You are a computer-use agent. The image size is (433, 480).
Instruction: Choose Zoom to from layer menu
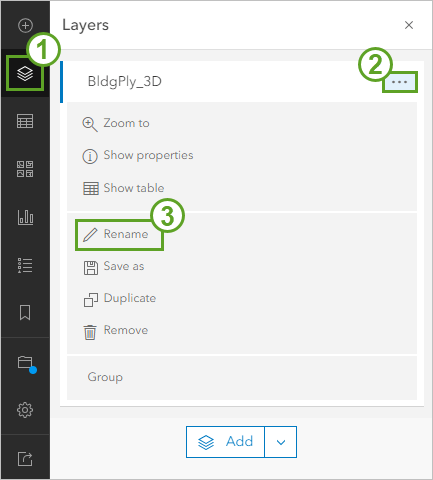tap(116, 123)
